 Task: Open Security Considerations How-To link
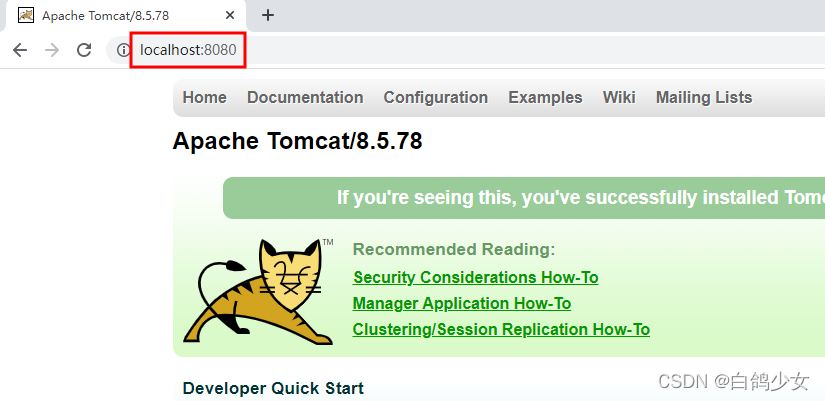[476, 277]
